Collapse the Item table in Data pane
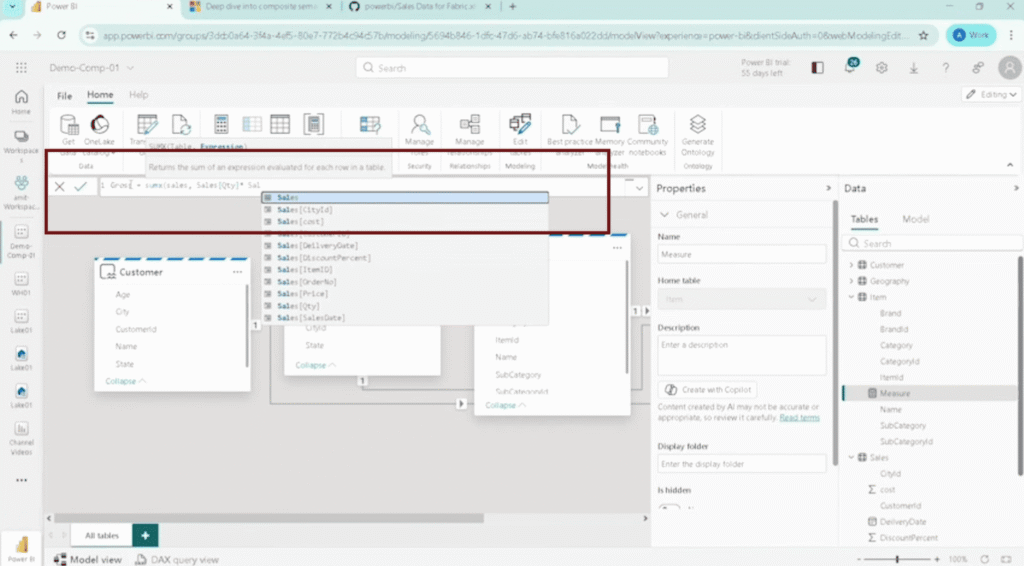The image size is (1024, 566). click(x=851, y=297)
